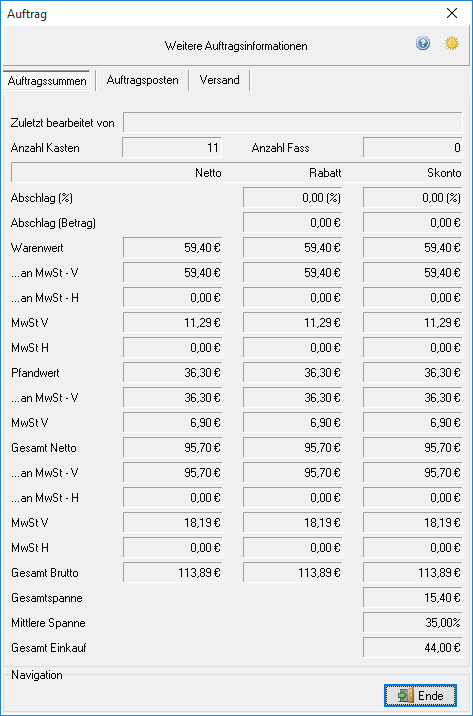Click the Gesamt Einkauf value field
The width and height of the screenshot is (473, 716).
tap(413, 648)
